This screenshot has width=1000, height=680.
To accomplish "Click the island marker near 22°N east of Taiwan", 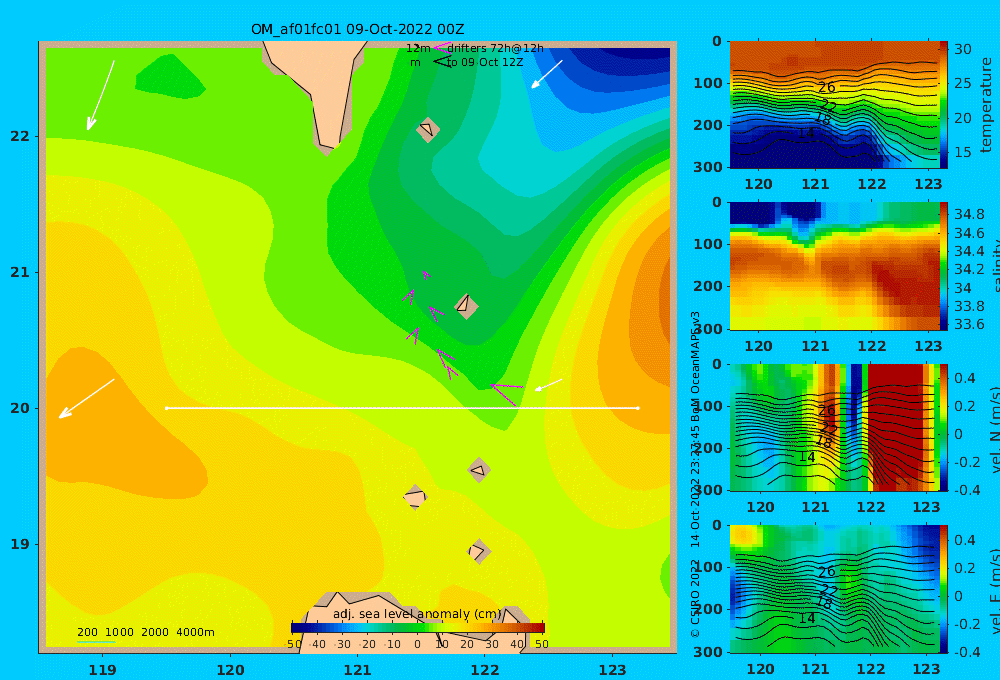I will [428, 129].
